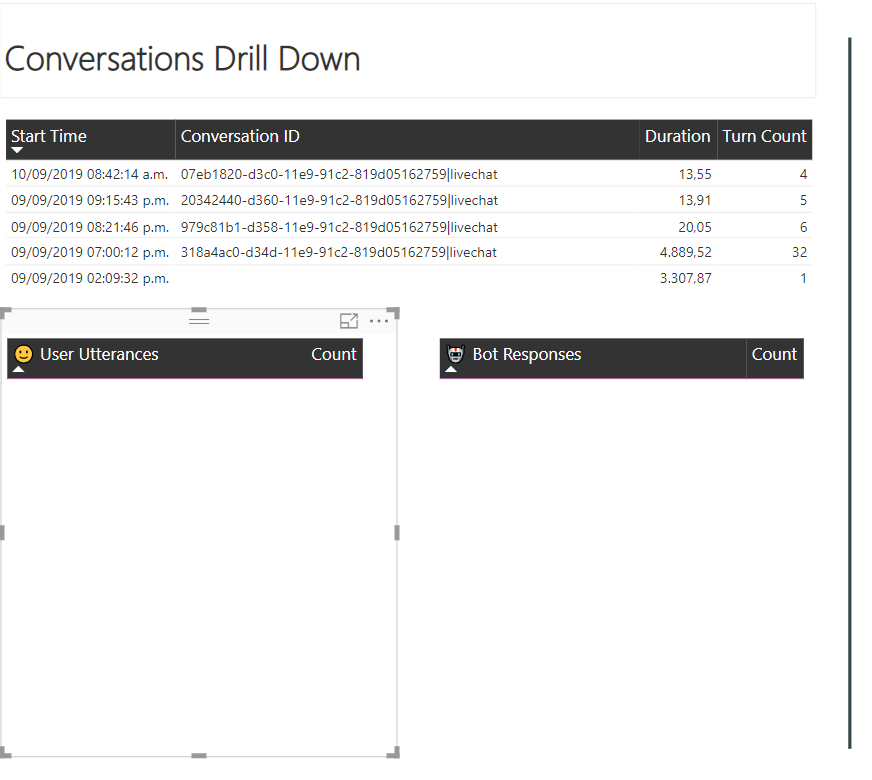Viewport: 872px width, 780px height.
Task: Click the turn count value 1
Action: [803, 278]
